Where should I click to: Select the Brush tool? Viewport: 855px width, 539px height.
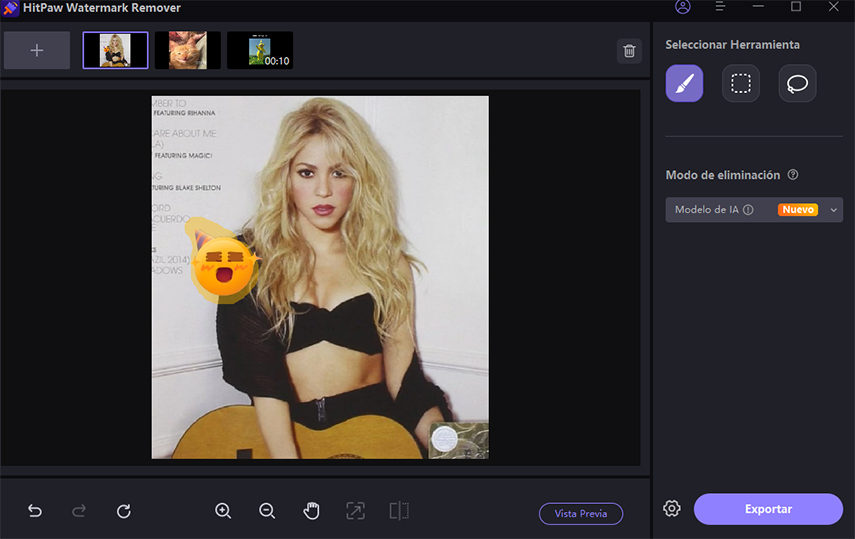pyautogui.click(x=684, y=83)
